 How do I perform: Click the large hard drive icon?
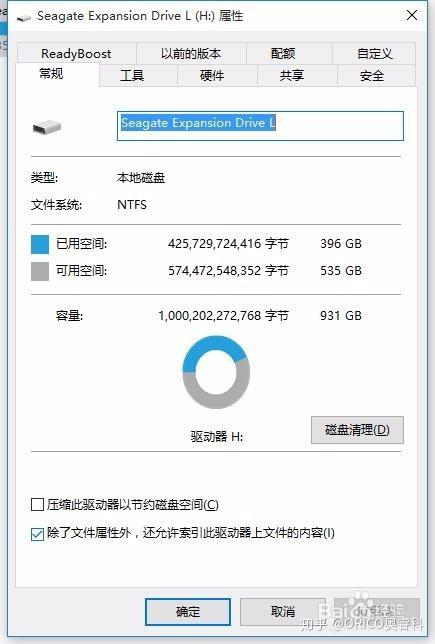(47, 127)
